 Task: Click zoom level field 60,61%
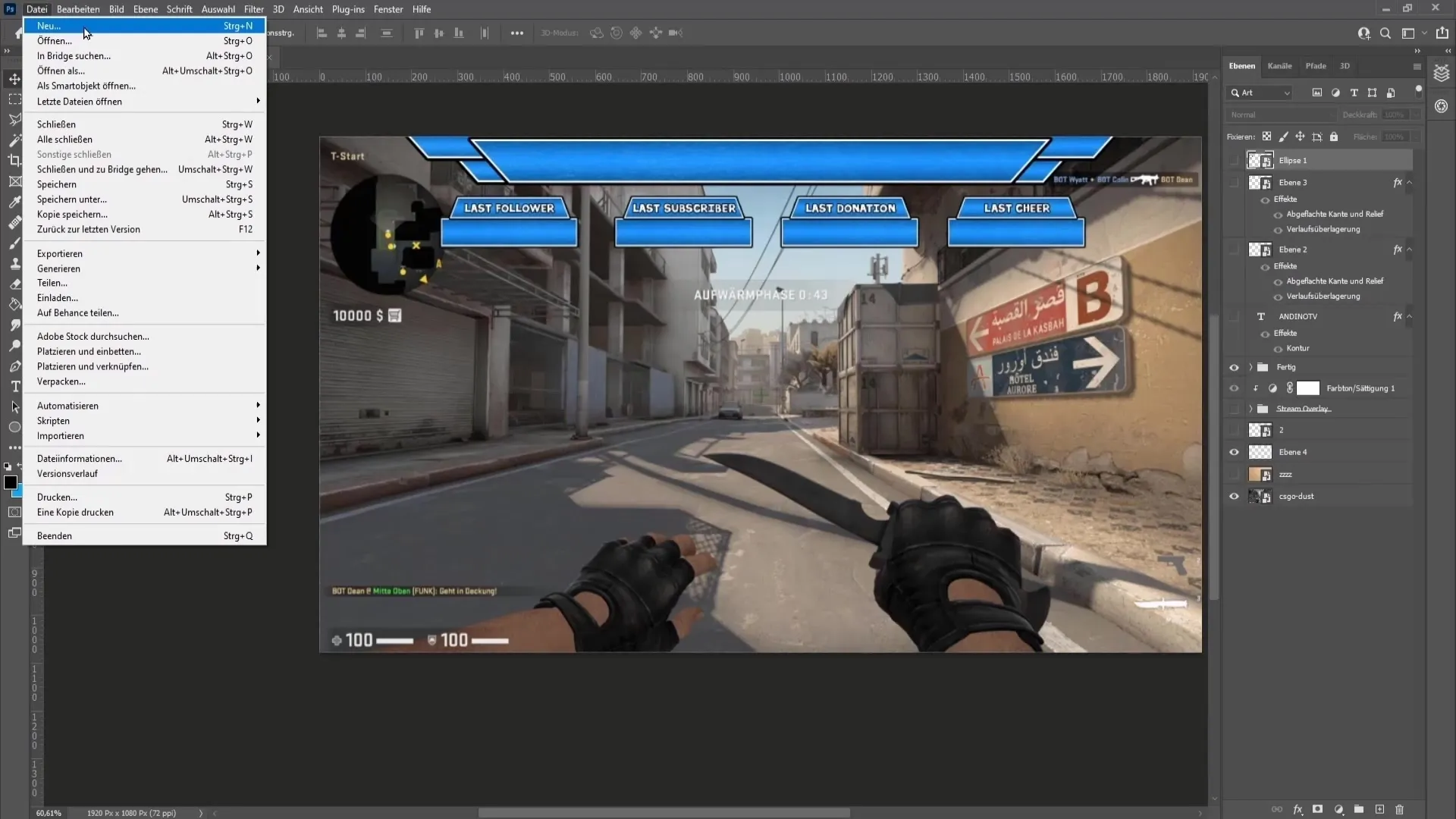[x=49, y=813]
